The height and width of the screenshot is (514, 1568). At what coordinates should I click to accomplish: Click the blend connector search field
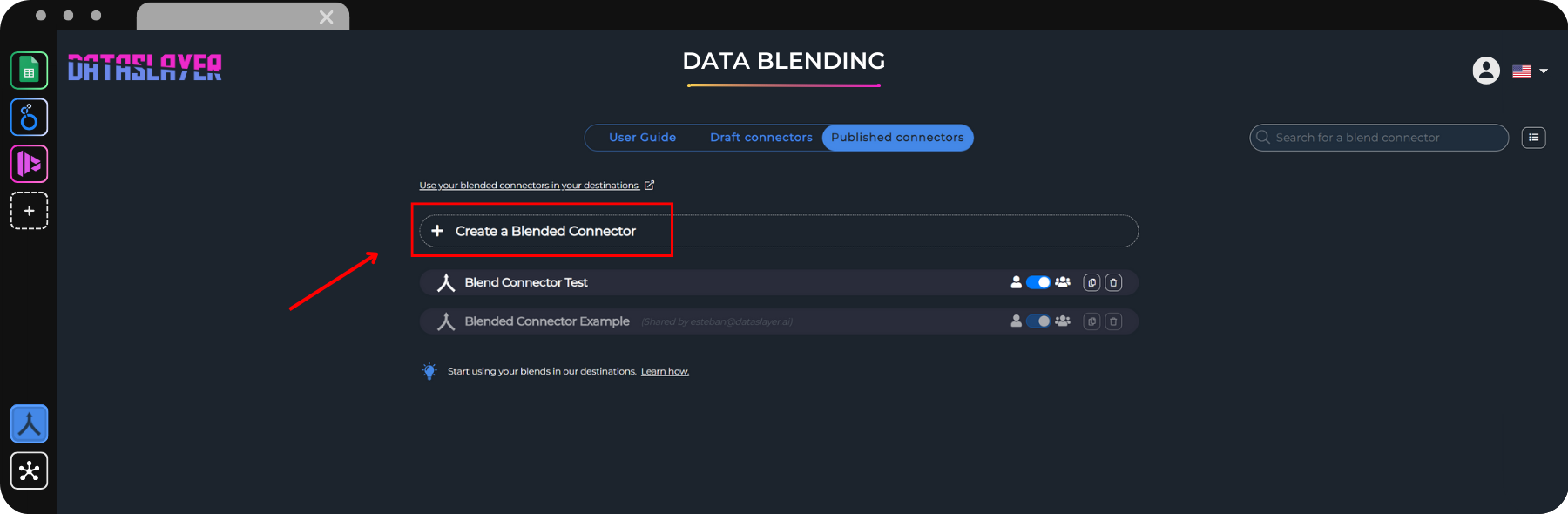pos(1376,137)
